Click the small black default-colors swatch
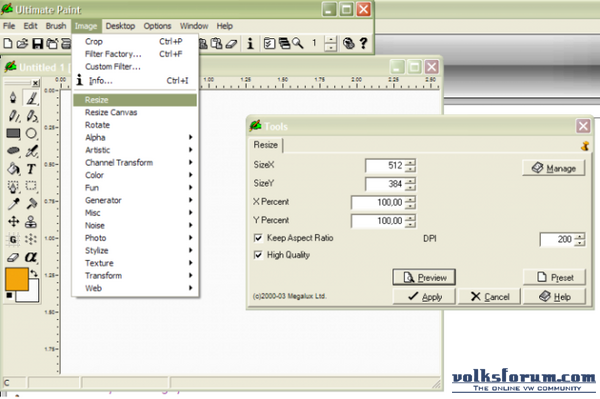Image resolution: width=600 pixels, height=399 pixels. [9, 295]
